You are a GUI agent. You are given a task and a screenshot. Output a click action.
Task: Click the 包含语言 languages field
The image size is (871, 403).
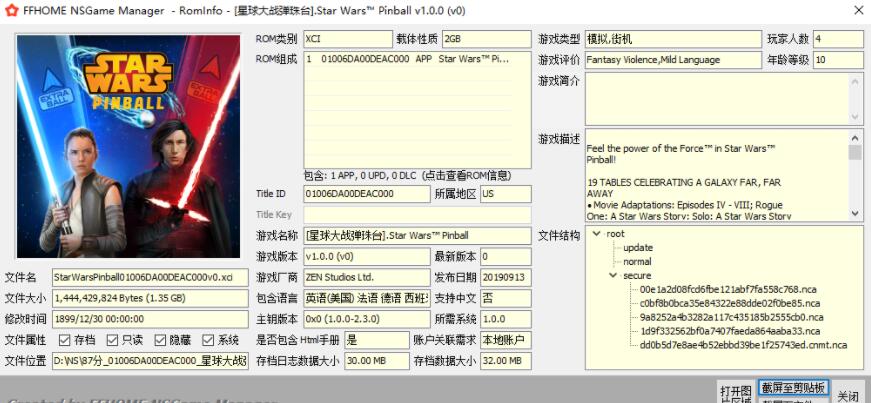367,298
